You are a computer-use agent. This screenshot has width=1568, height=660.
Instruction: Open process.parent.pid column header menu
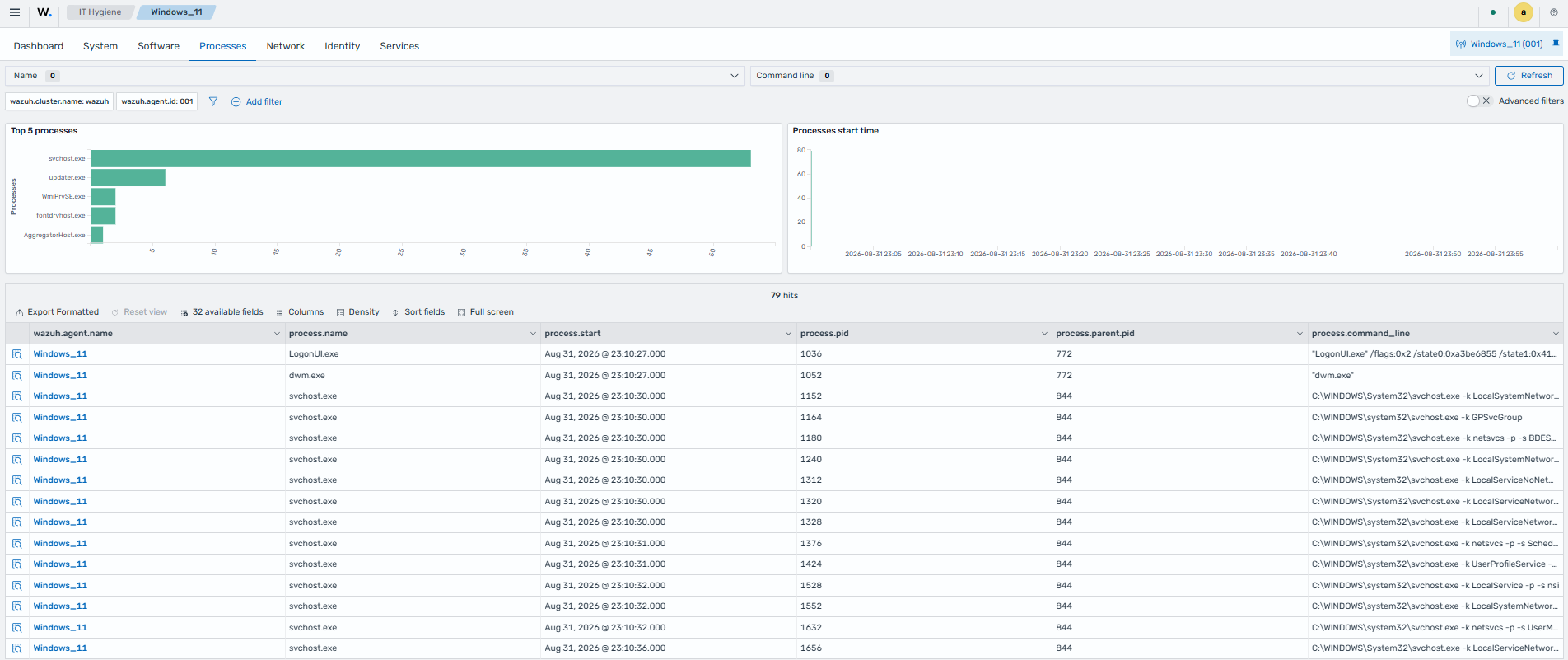click(x=1300, y=334)
